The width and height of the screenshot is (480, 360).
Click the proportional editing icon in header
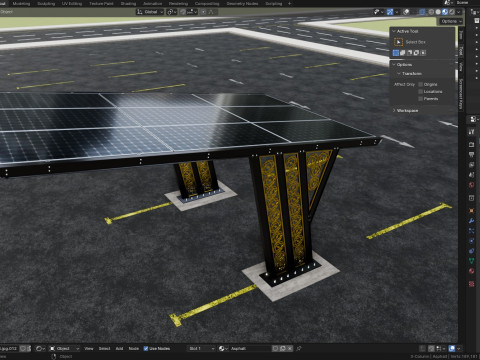[203, 12]
